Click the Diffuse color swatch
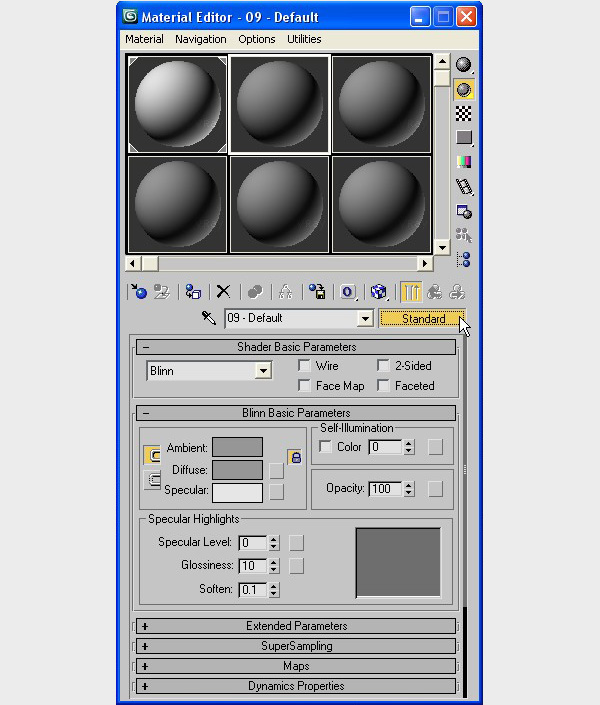The width and height of the screenshot is (600, 705). pos(237,469)
